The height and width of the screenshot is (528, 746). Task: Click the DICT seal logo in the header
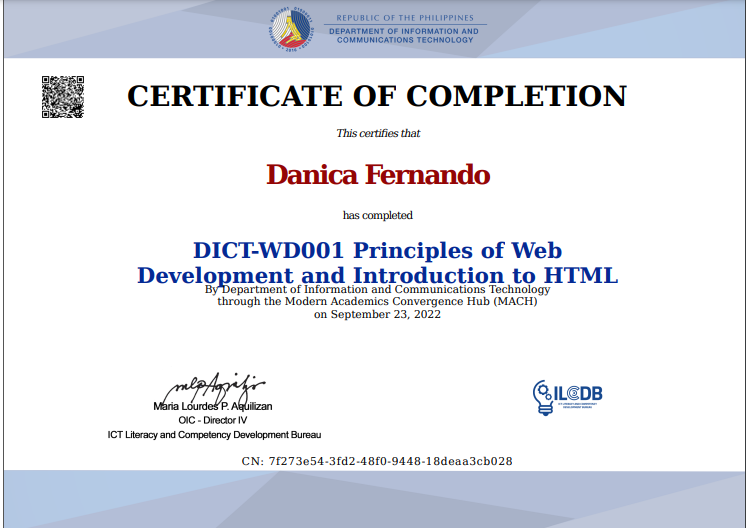tap(292, 29)
